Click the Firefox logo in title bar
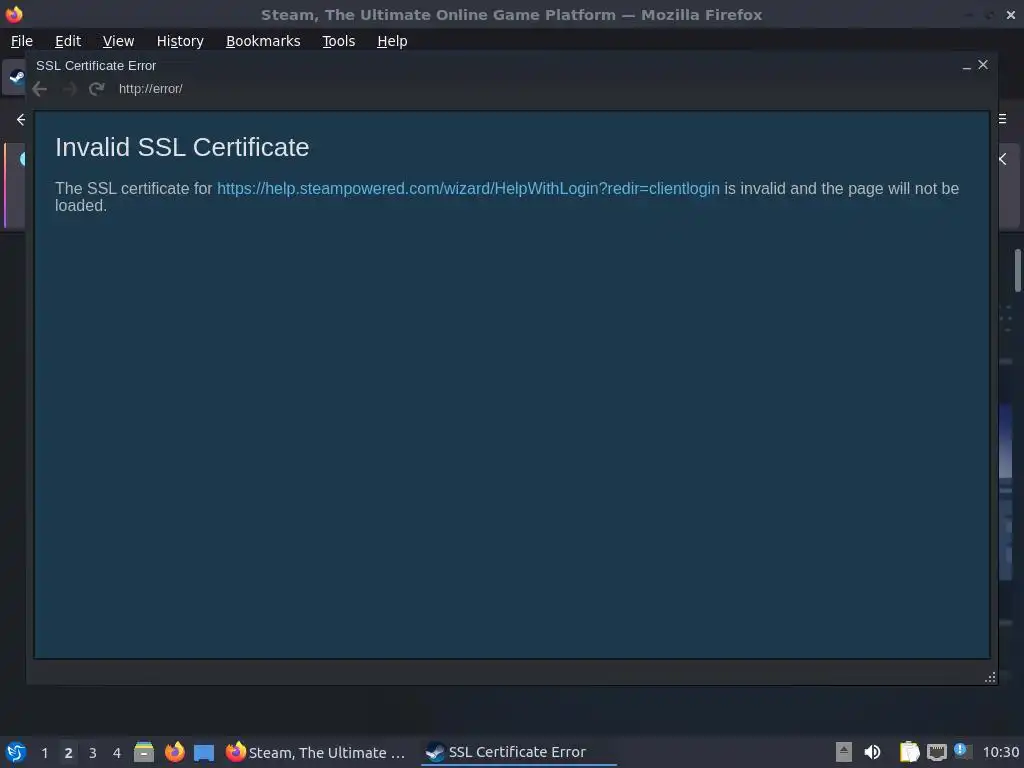This screenshot has height=768, width=1024. [14, 14]
